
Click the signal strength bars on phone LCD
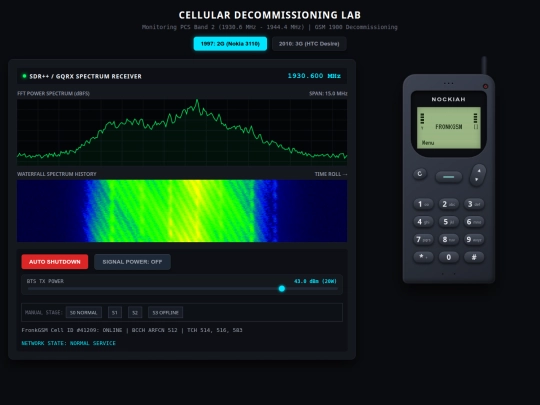coord(422,120)
